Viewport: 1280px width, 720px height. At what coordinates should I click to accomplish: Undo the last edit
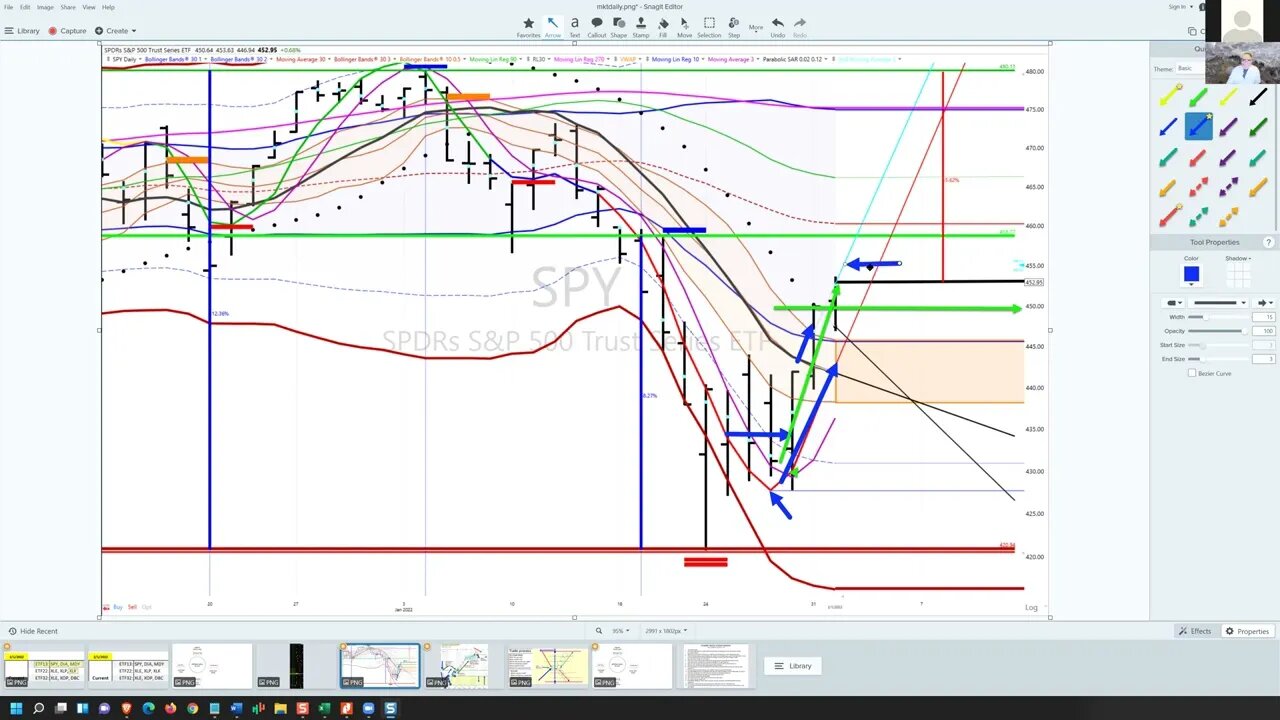click(778, 27)
